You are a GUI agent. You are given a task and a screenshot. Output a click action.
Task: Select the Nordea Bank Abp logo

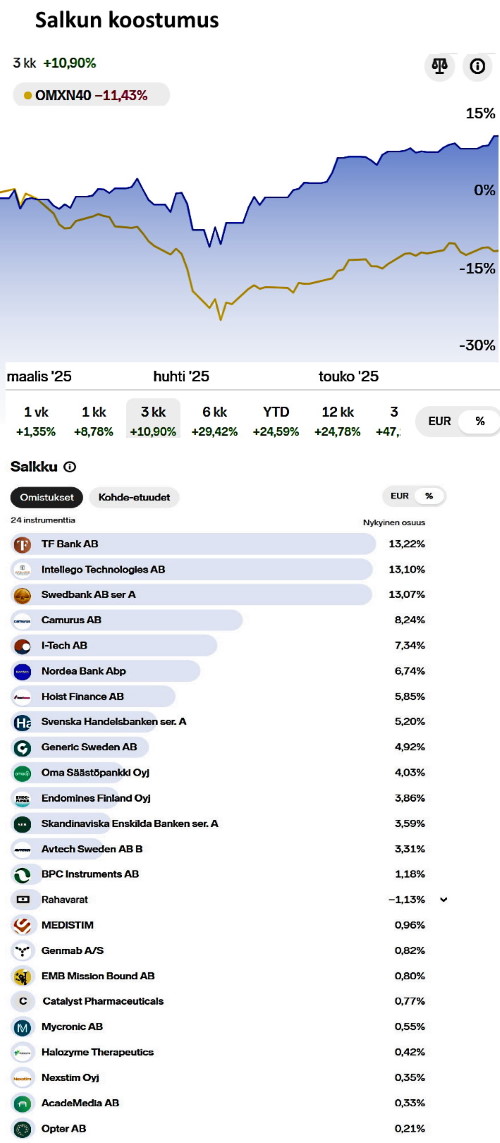[x=22, y=671]
